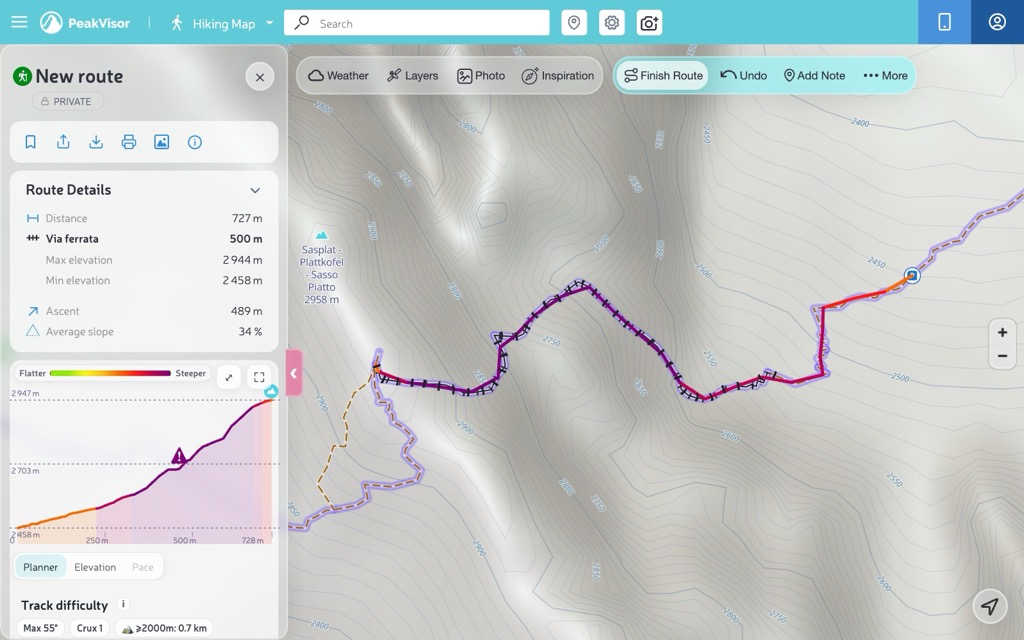The image size is (1024, 640).
Task: Click the Search input field
Action: coord(417,23)
